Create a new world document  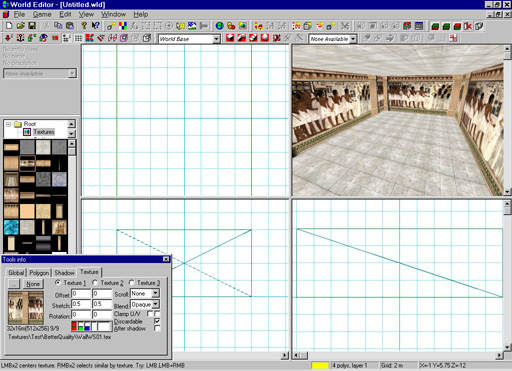pos(9,26)
